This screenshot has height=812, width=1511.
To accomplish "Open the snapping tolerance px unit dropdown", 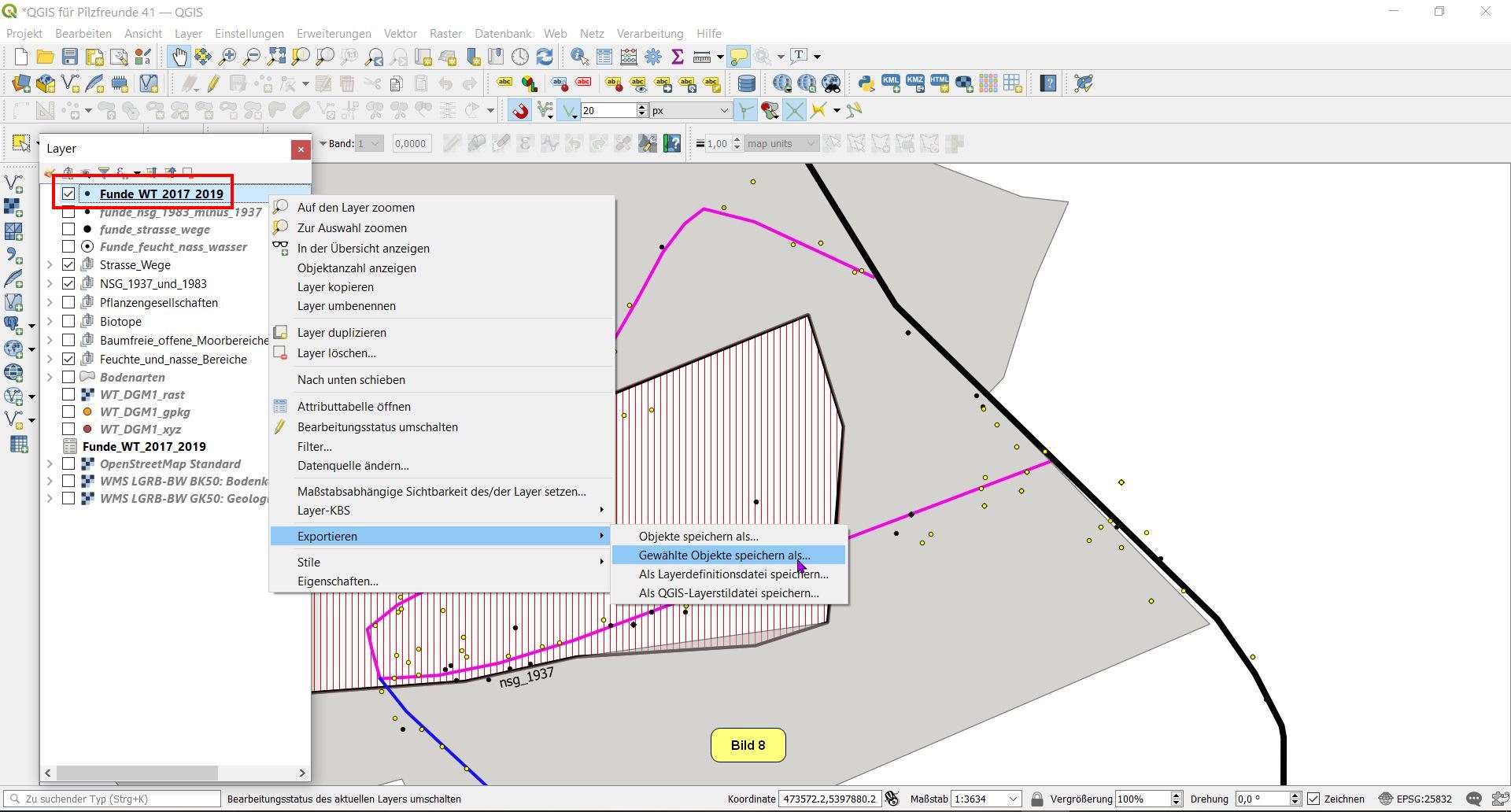I will (x=723, y=111).
